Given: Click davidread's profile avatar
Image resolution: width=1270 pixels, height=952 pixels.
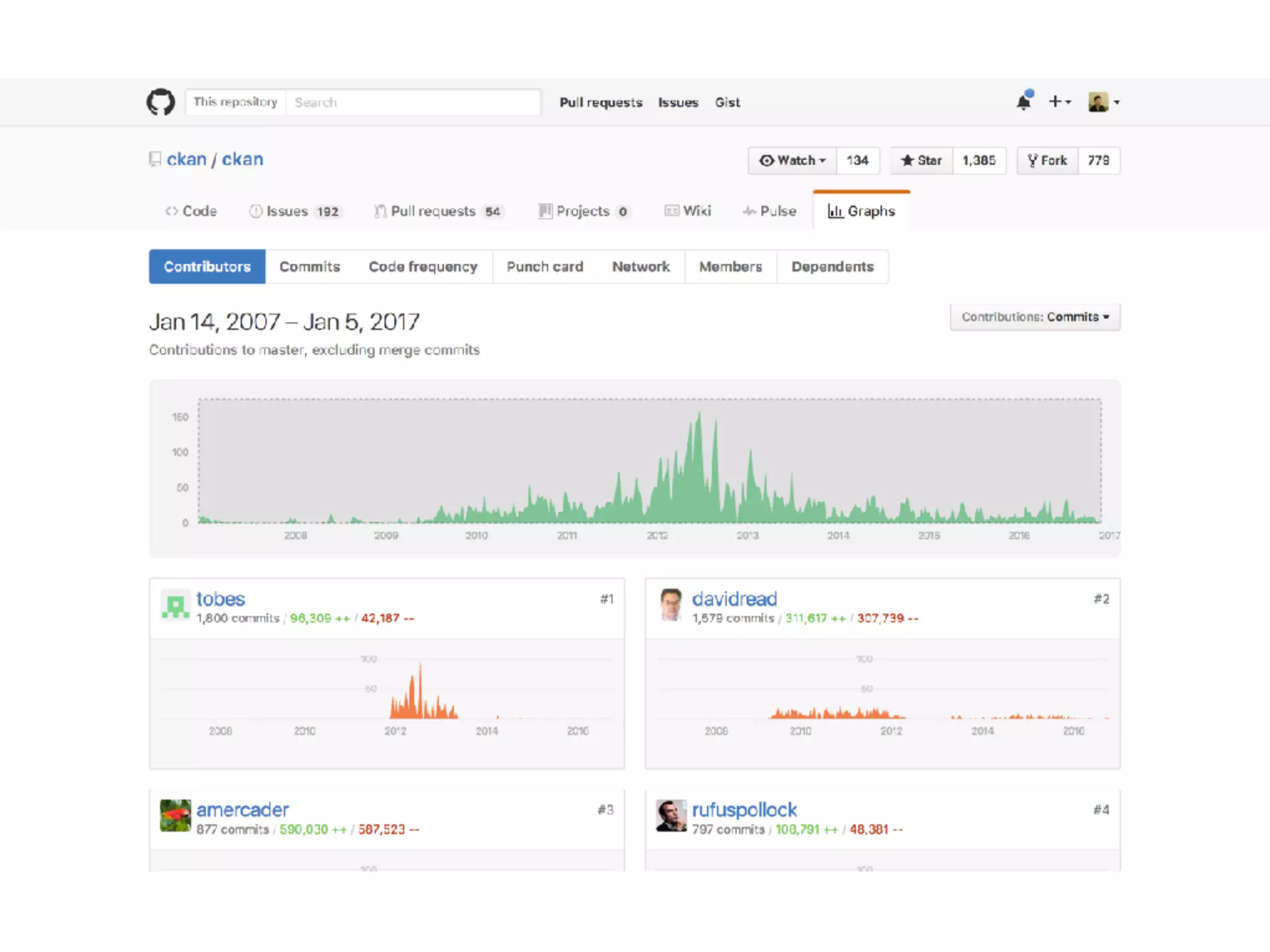Looking at the screenshot, I should [671, 604].
